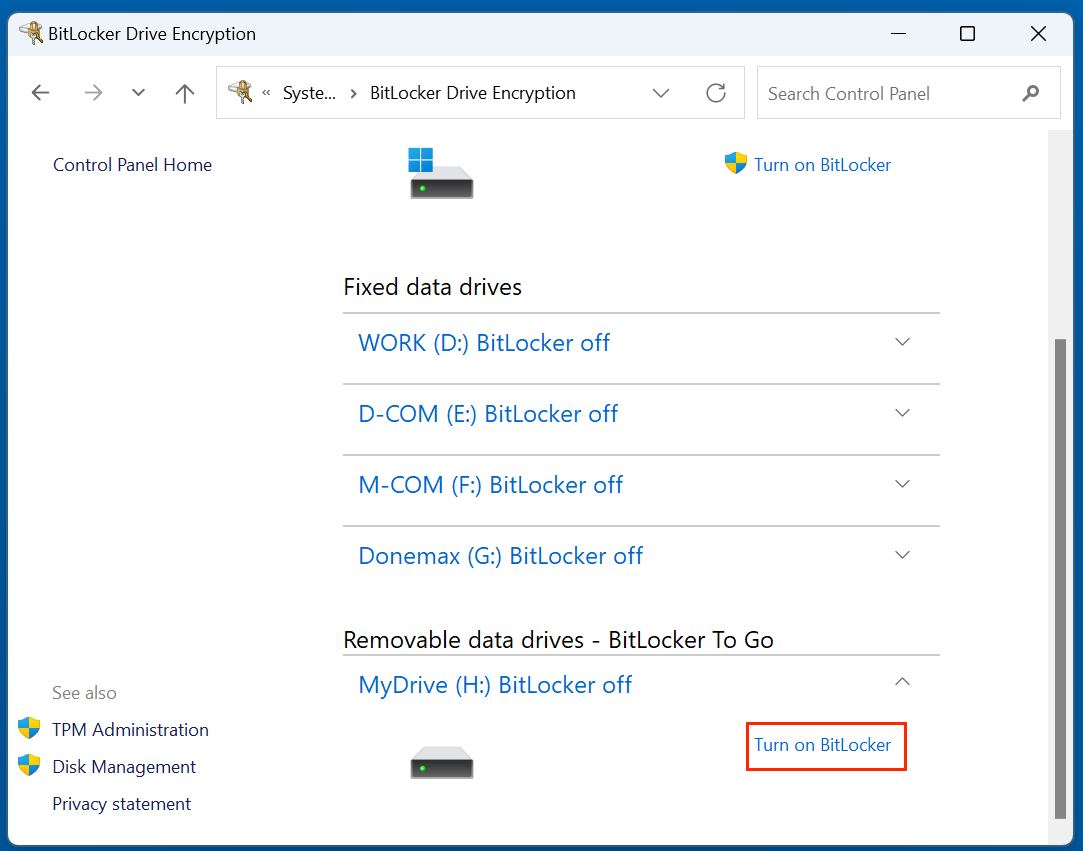Expand the Donemax (G:) BitLocker section
This screenshot has height=851, width=1083.
[x=903, y=554]
